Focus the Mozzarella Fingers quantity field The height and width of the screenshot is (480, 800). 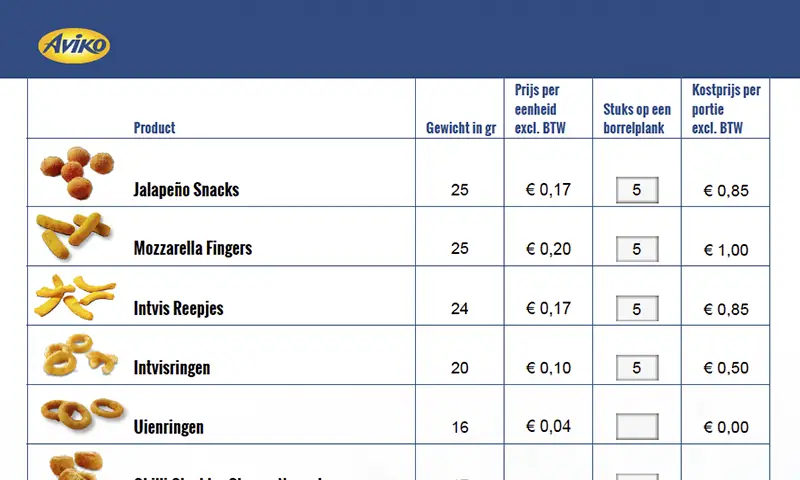637,249
